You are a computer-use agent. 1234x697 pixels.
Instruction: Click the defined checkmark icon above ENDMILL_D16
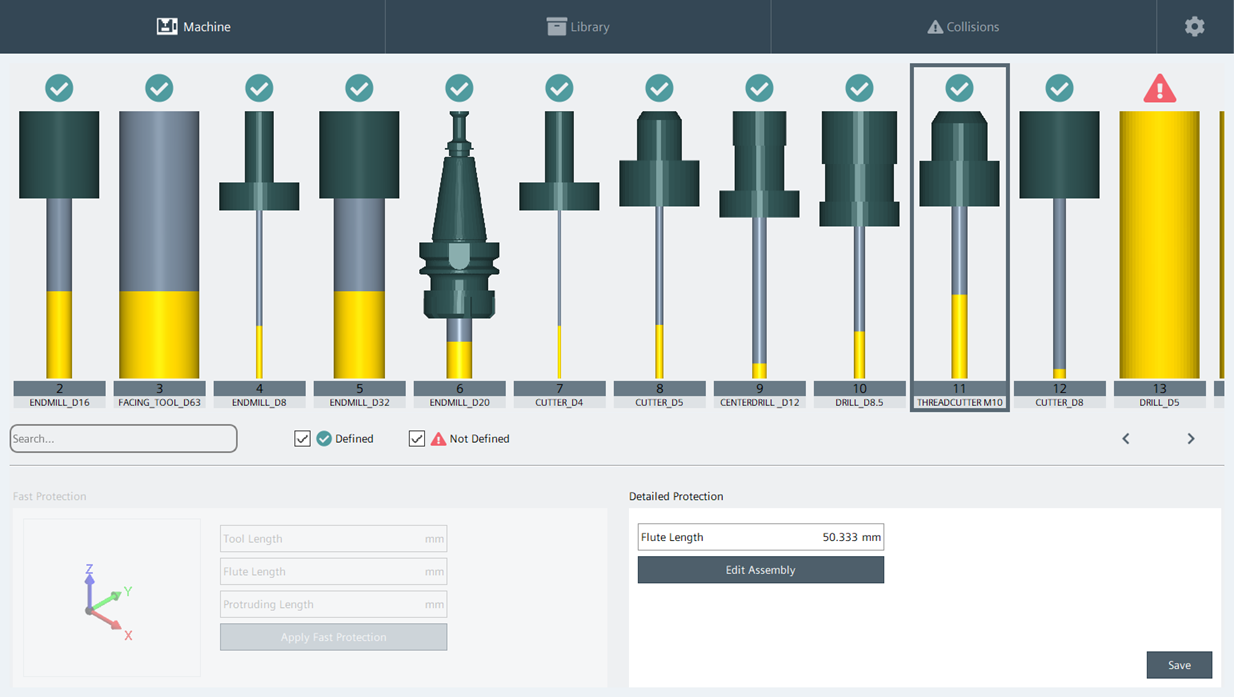coord(59,88)
